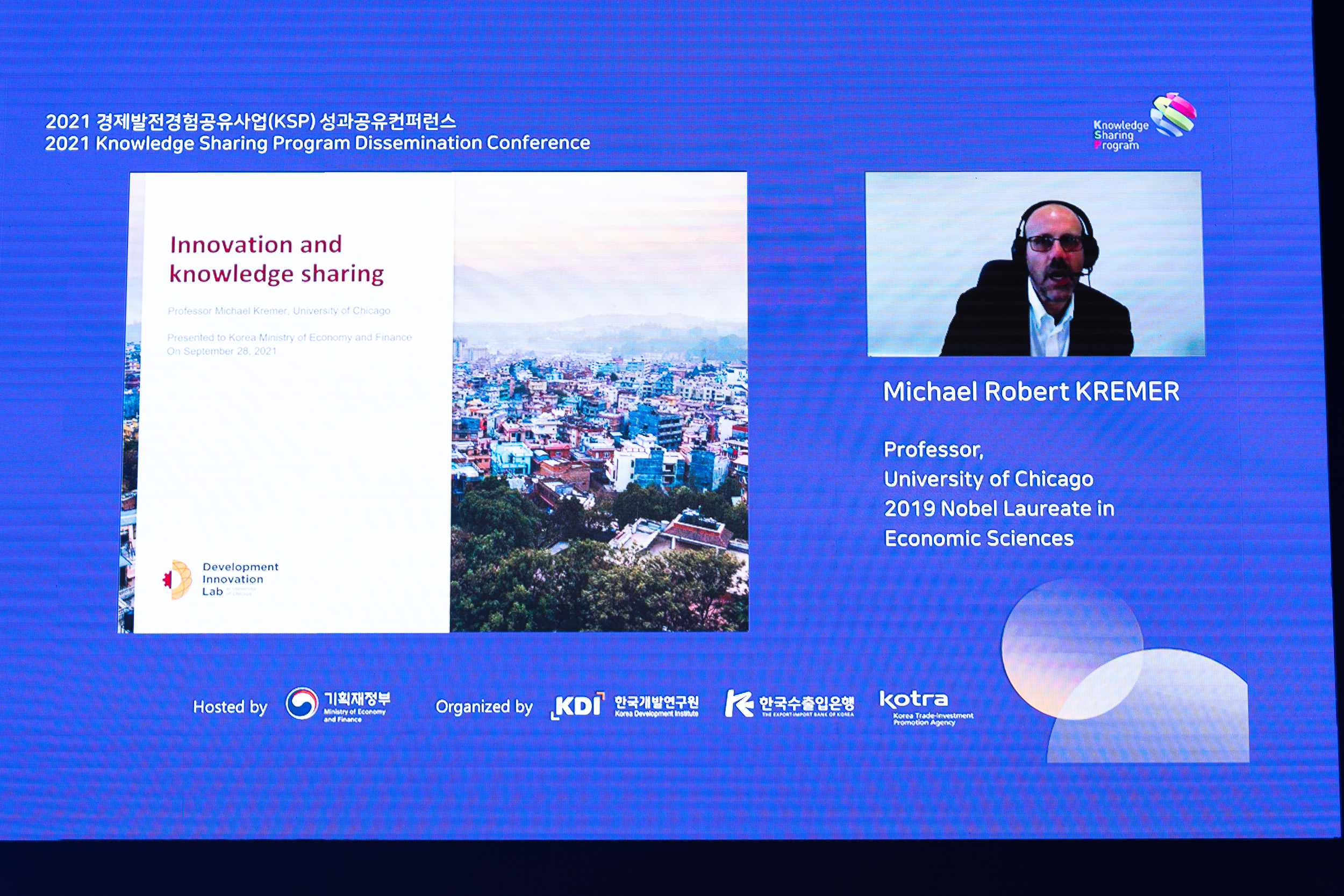
Task: Click 'University of Chicago' in speaker bio
Action: click(989, 479)
